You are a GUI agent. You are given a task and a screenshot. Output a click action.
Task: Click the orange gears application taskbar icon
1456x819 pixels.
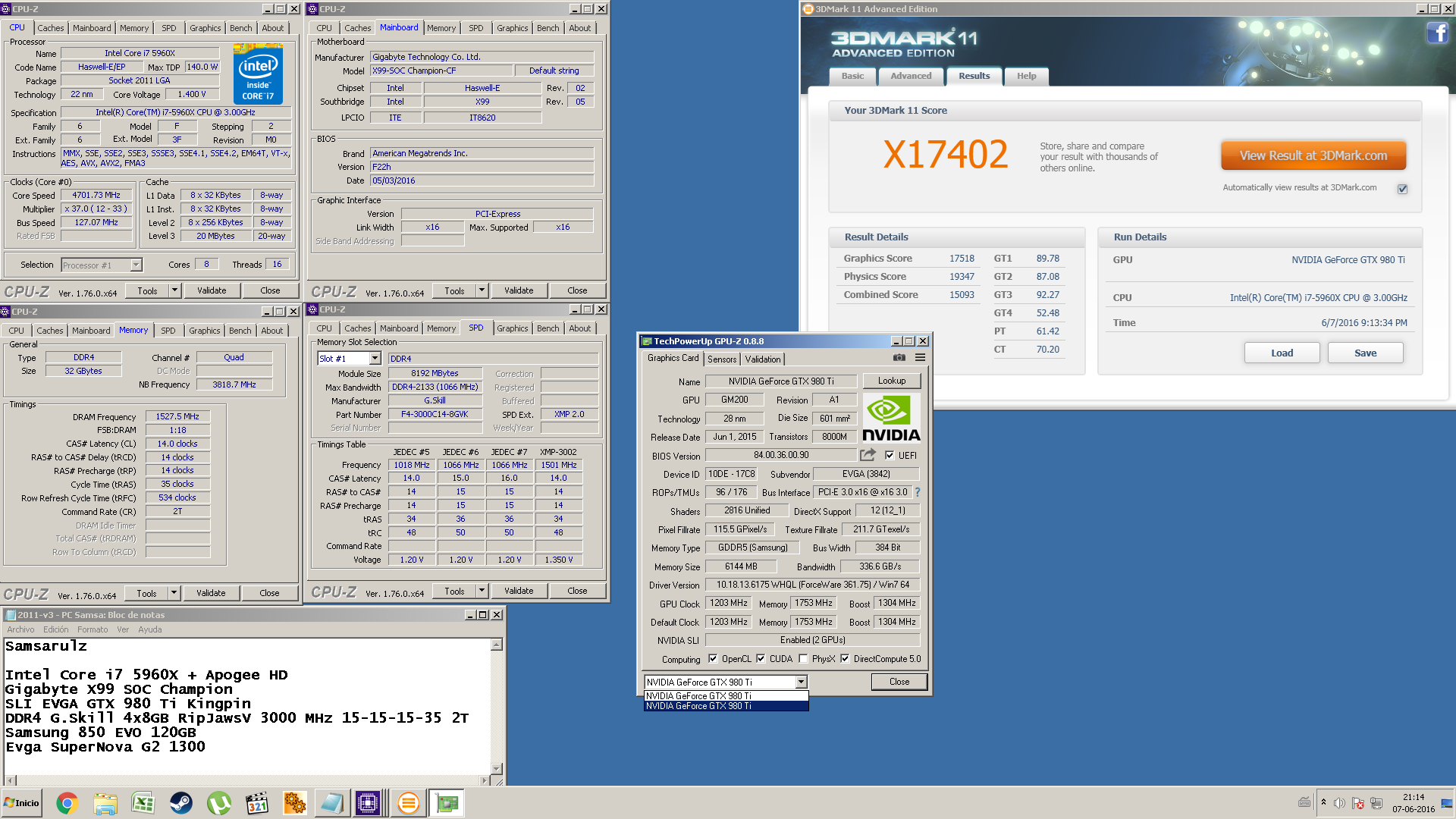[x=294, y=803]
